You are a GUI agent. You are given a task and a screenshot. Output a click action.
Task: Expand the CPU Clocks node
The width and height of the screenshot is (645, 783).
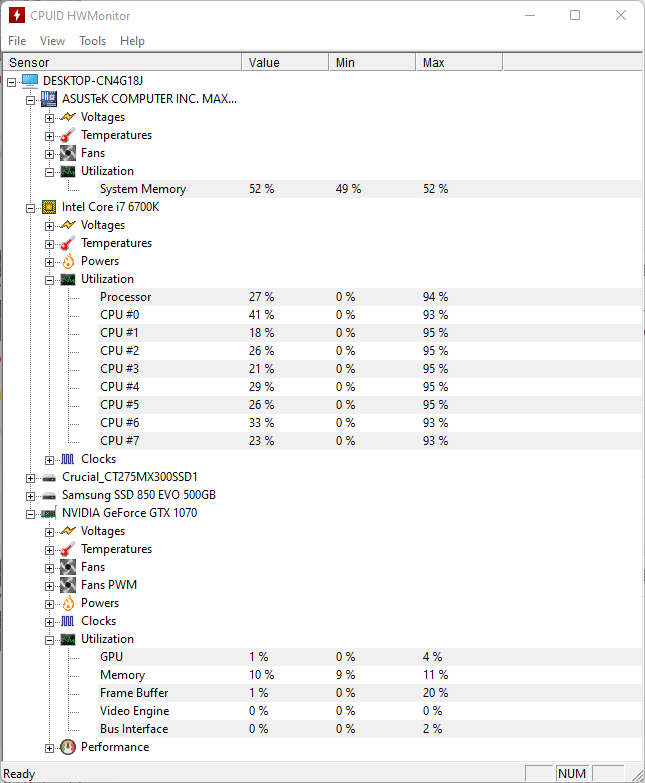(49, 460)
